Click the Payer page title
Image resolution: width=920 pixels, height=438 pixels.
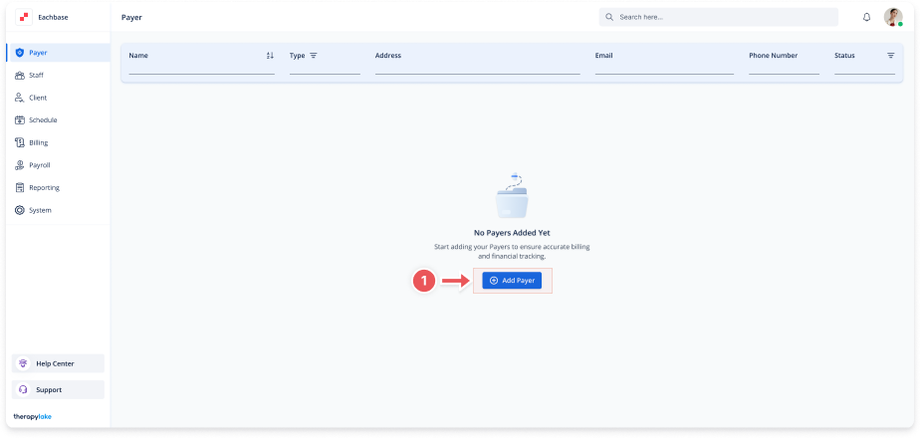tap(131, 18)
